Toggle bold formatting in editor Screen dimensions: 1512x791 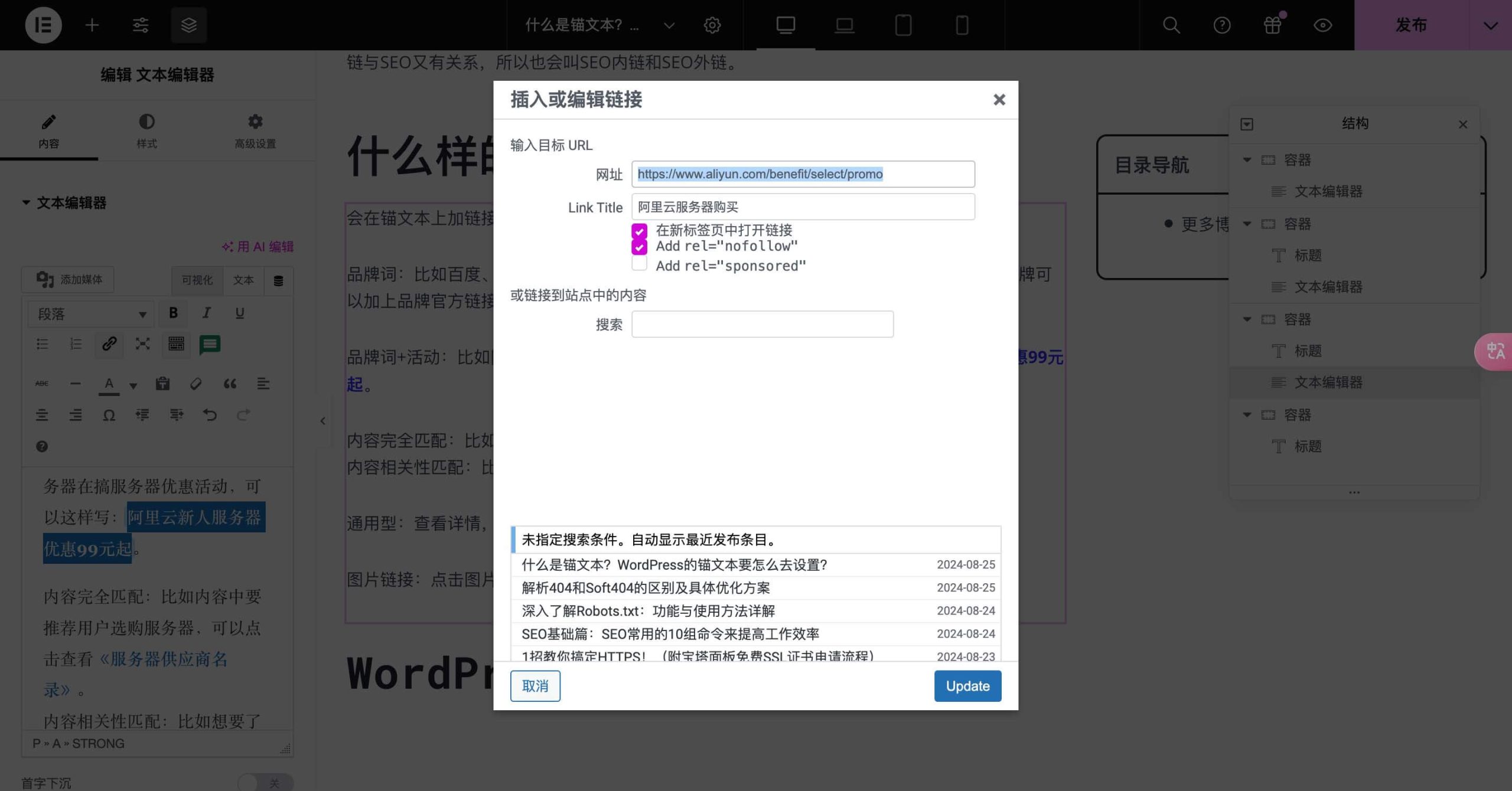(x=173, y=313)
